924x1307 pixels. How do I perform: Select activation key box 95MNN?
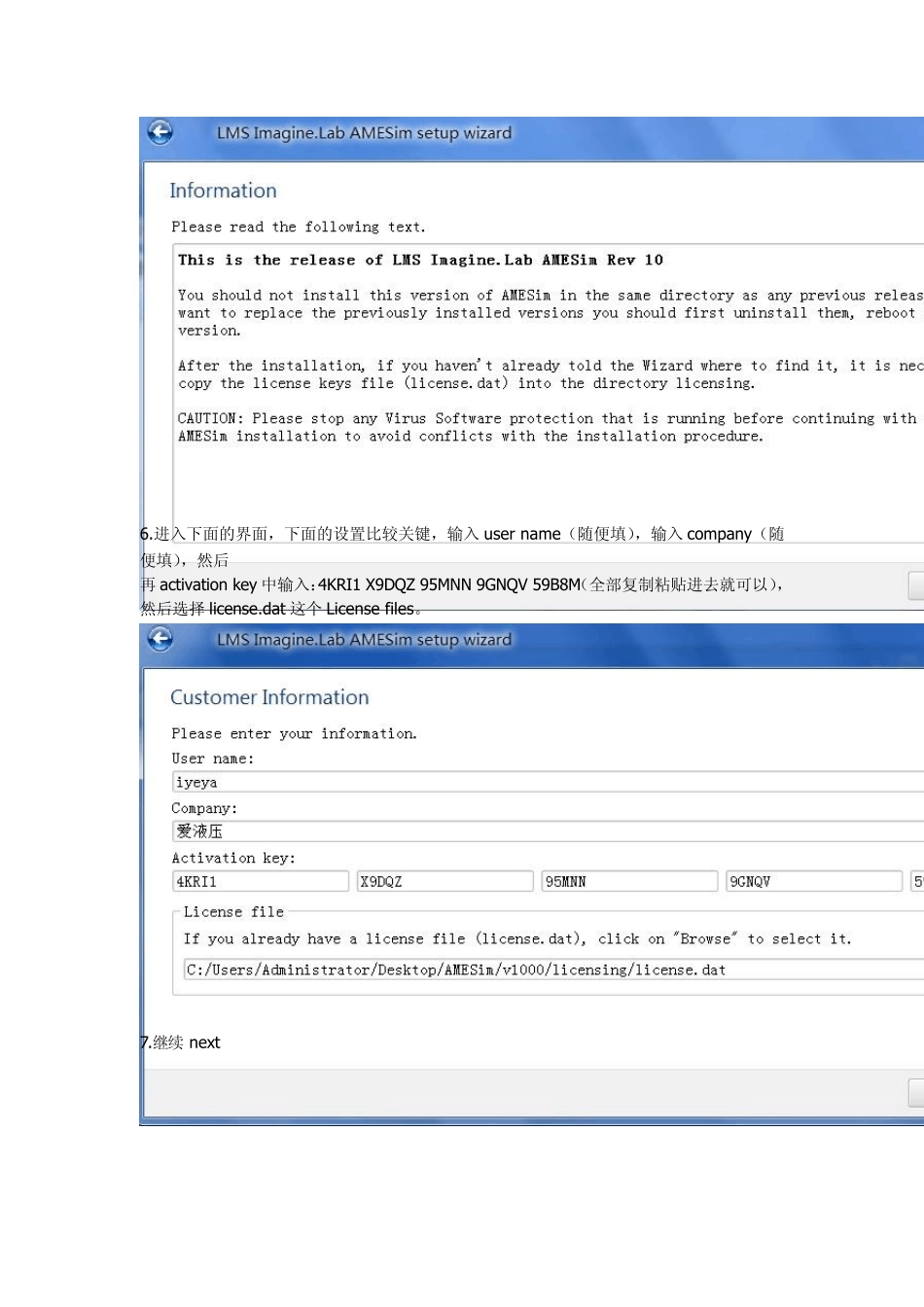[x=630, y=881]
